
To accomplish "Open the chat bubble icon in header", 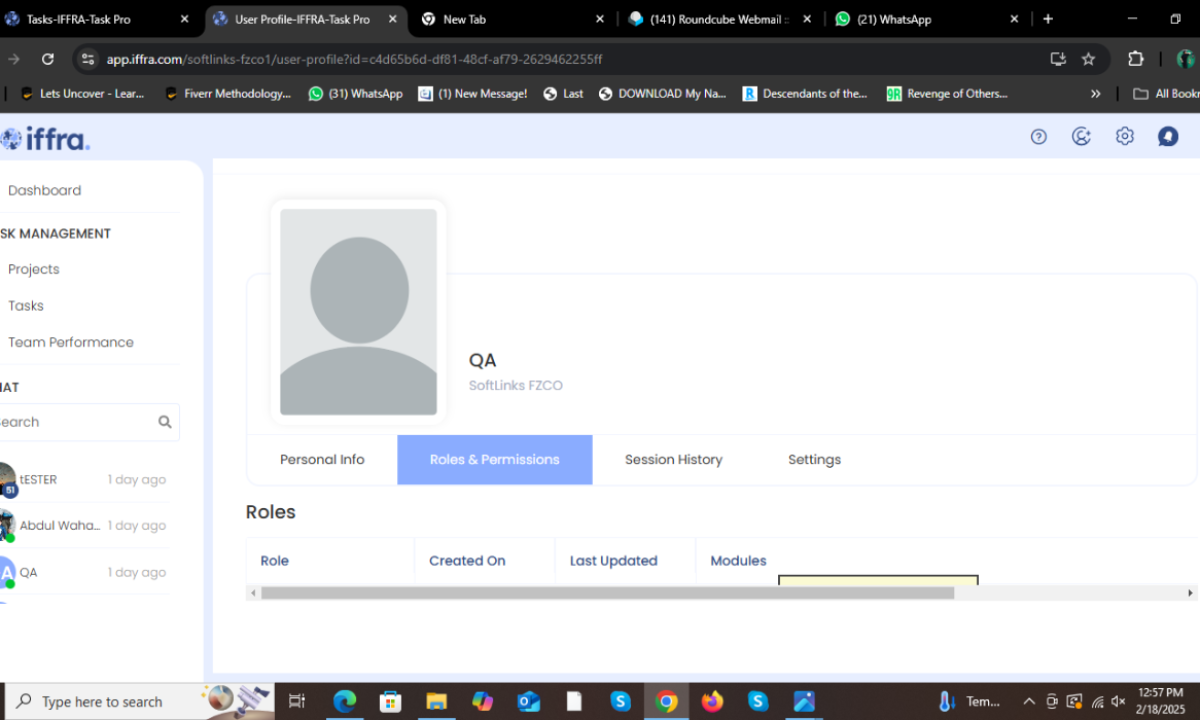I will (1167, 137).
